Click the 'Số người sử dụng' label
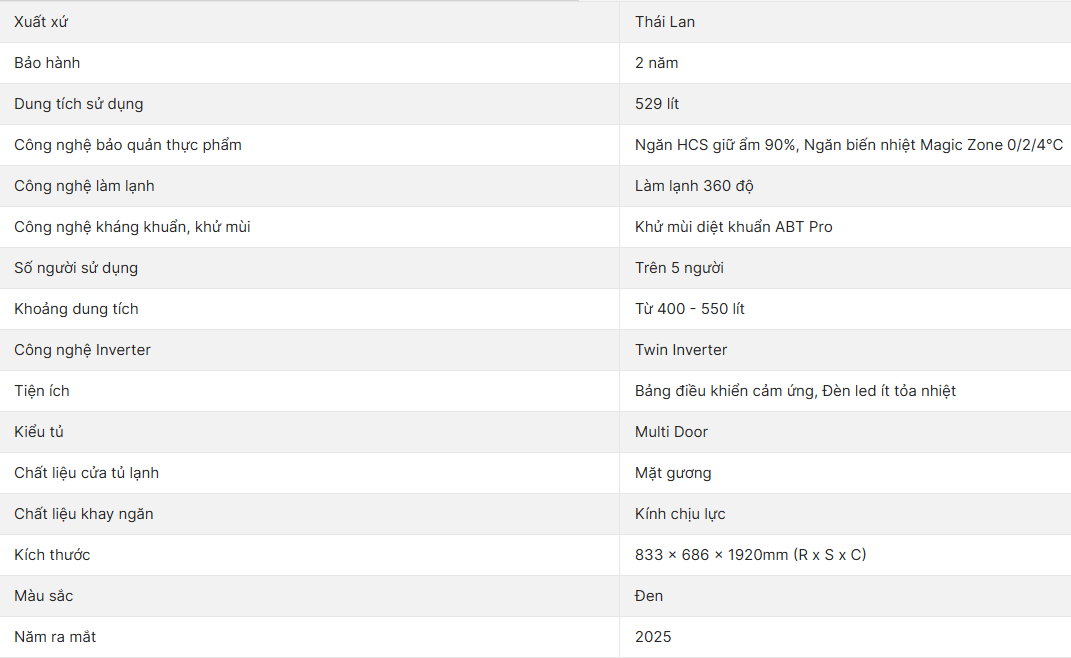This screenshot has width=1071, height=658. click(x=76, y=268)
